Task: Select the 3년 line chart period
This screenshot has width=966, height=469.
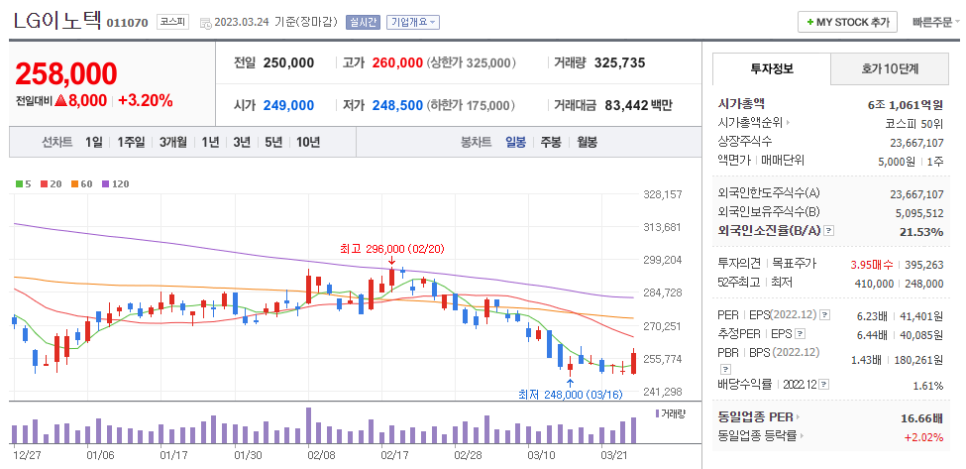Action: [242, 142]
